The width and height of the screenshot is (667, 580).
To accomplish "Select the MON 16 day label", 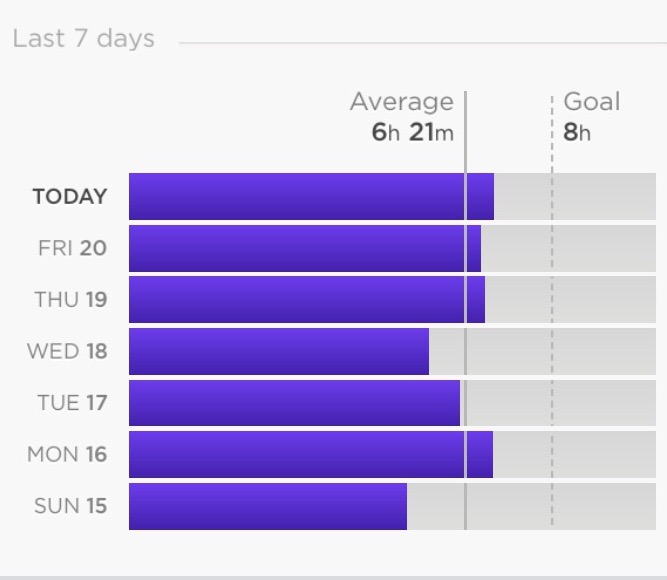I will click(x=67, y=455).
